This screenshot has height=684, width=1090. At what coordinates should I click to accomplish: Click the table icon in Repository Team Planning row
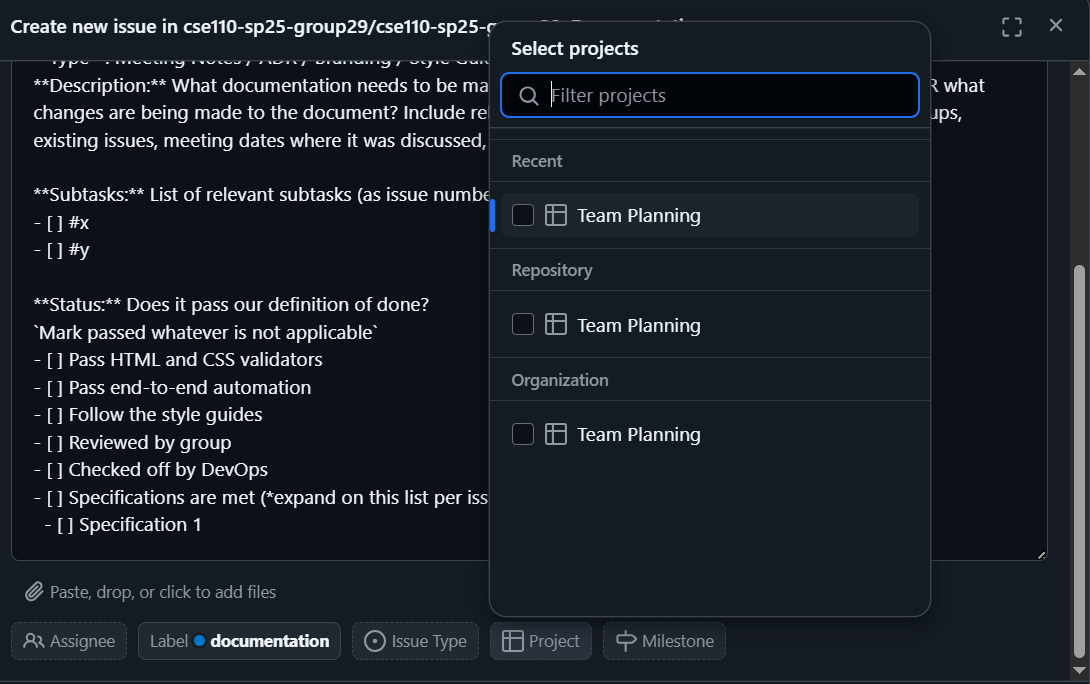point(556,325)
